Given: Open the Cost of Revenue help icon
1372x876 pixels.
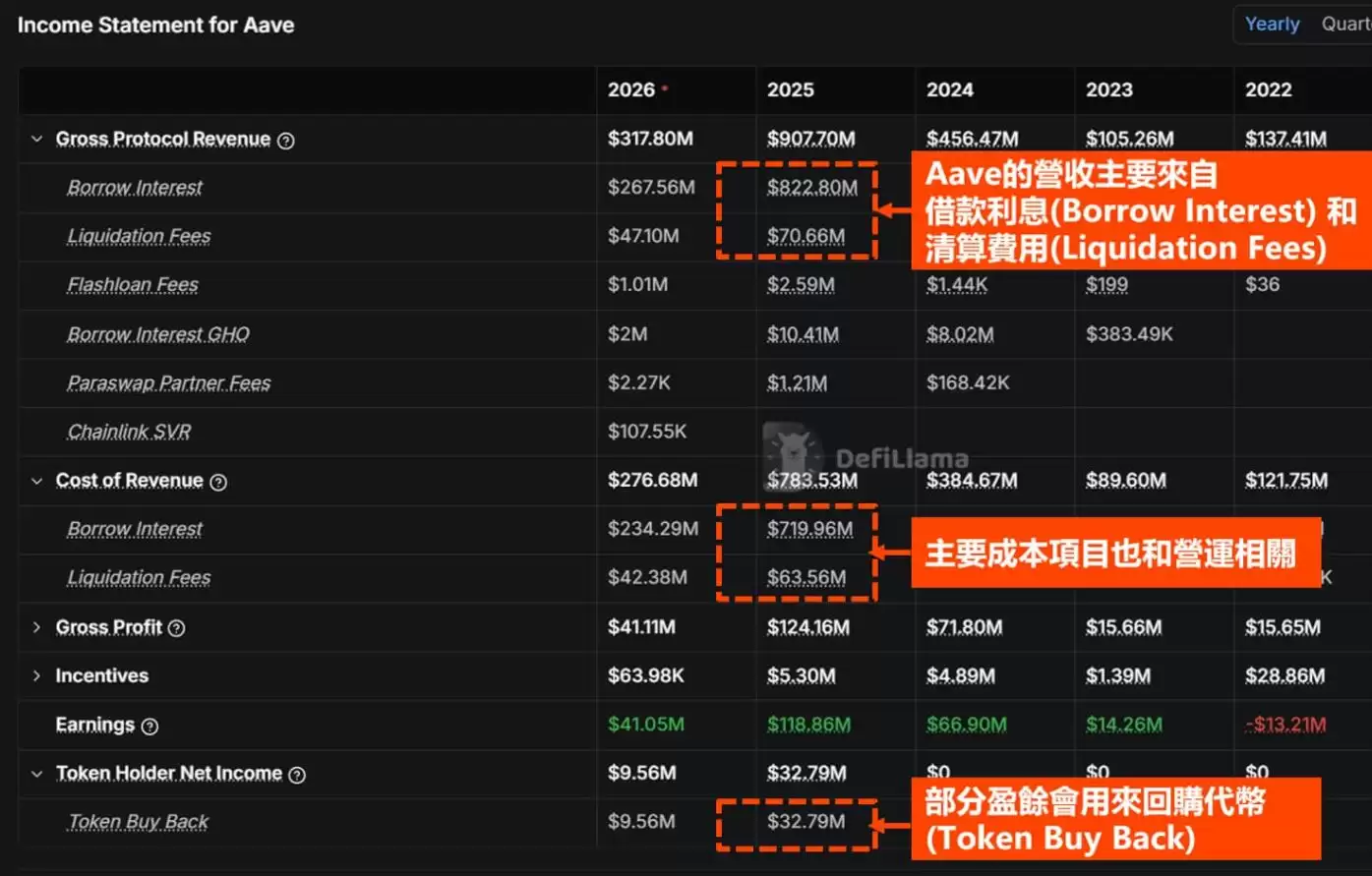Looking at the screenshot, I should coord(219,482).
